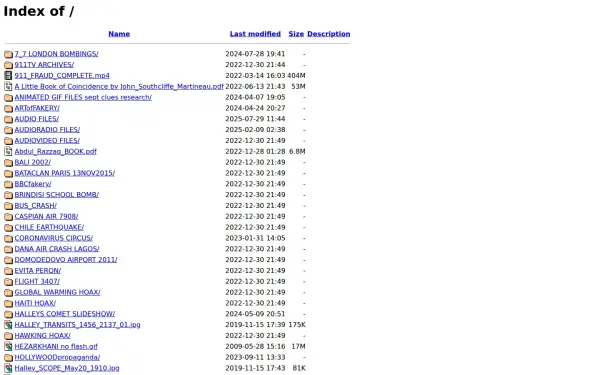Click the date 2019-11-15 17:39
The height and width of the screenshot is (375, 600).
coord(255,325)
